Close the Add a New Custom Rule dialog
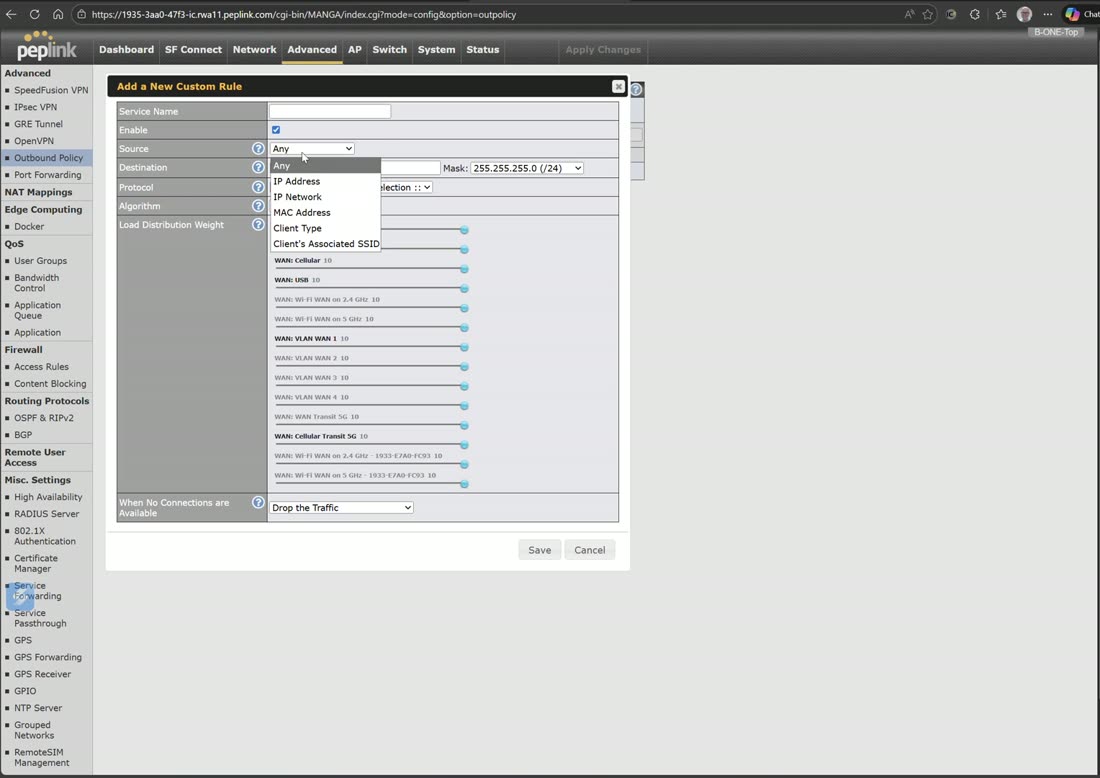Image resolution: width=1100 pixels, height=778 pixels. pos(618,86)
